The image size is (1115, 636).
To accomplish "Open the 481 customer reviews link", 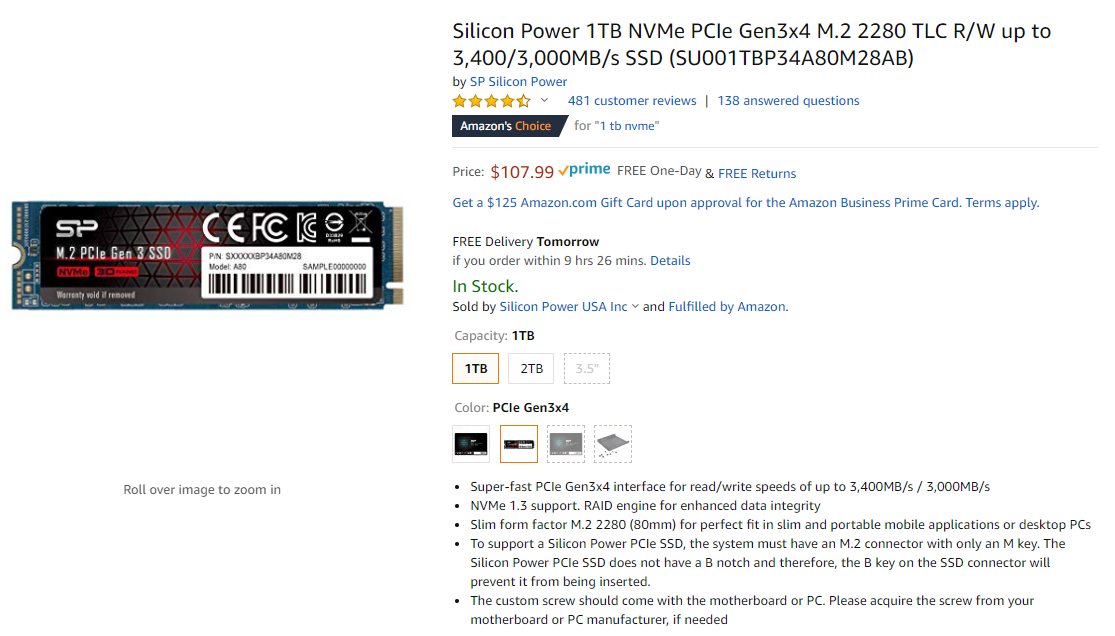I will (631, 101).
